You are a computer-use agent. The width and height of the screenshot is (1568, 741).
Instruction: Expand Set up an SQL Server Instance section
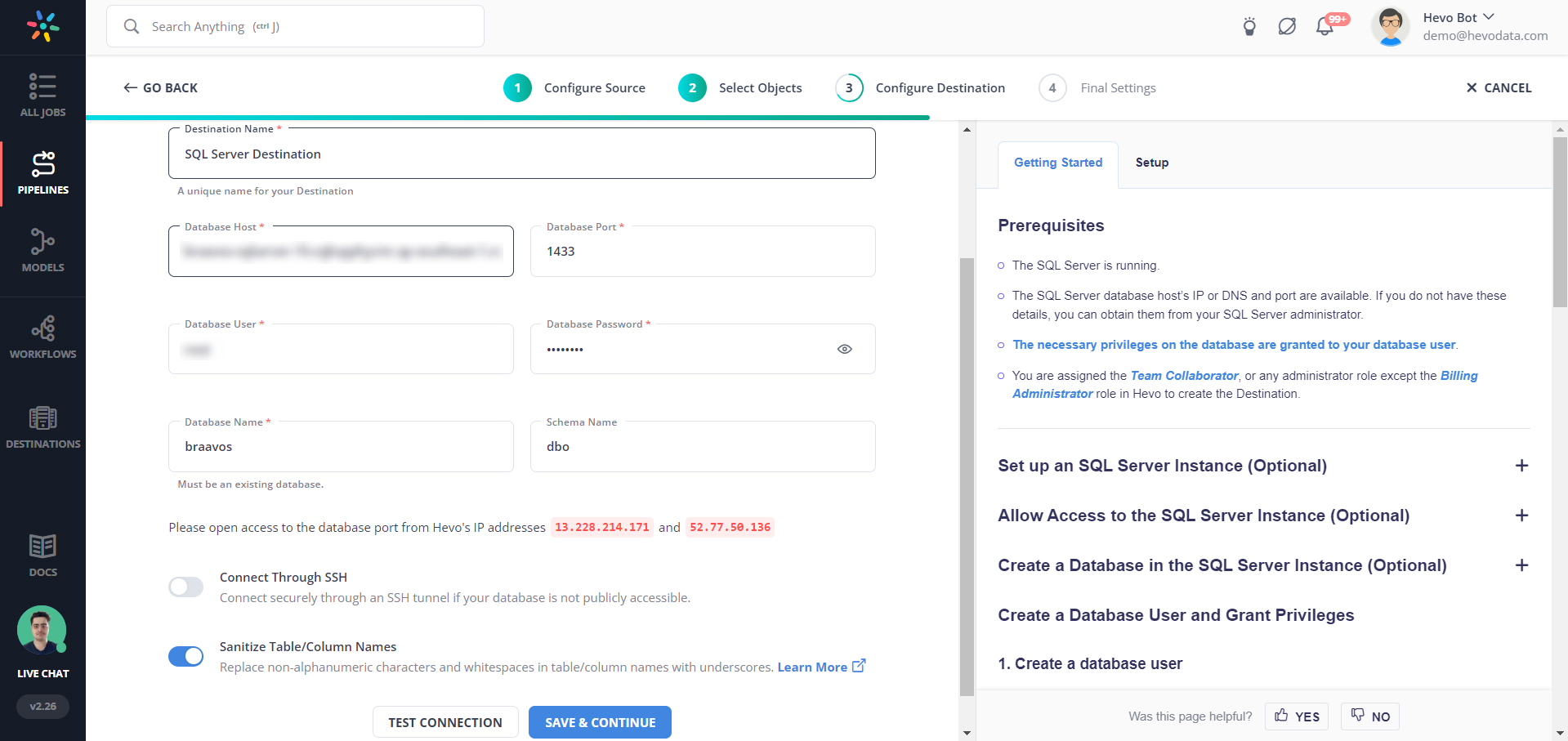pos(1521,466)
